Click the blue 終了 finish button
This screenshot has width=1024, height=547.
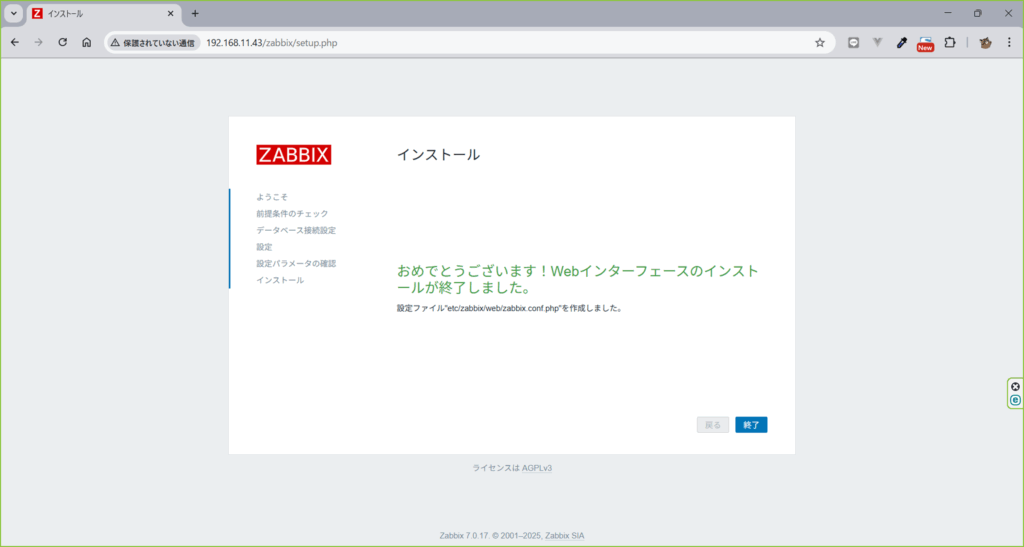click(751, 425)
